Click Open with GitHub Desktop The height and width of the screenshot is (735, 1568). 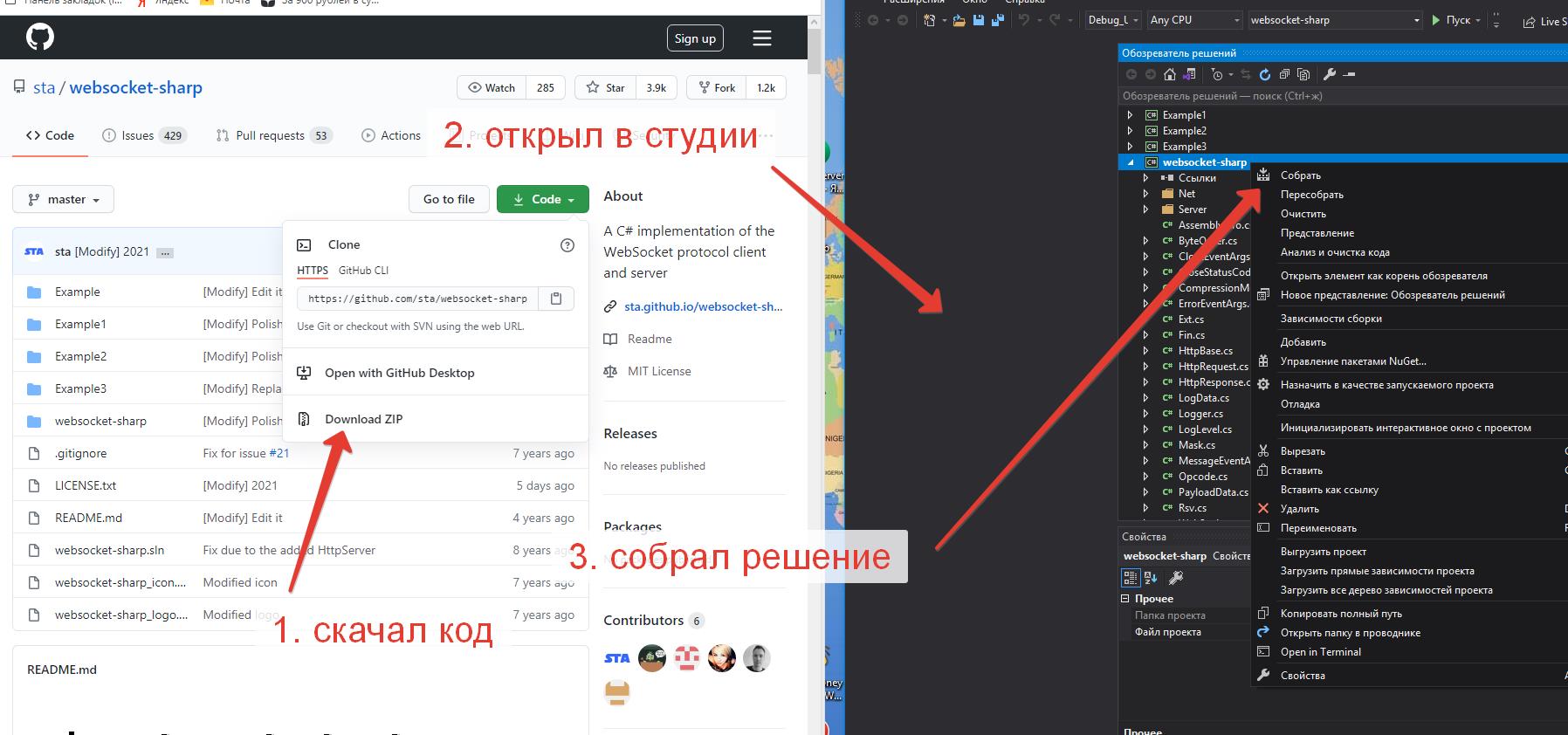point(400,373)
